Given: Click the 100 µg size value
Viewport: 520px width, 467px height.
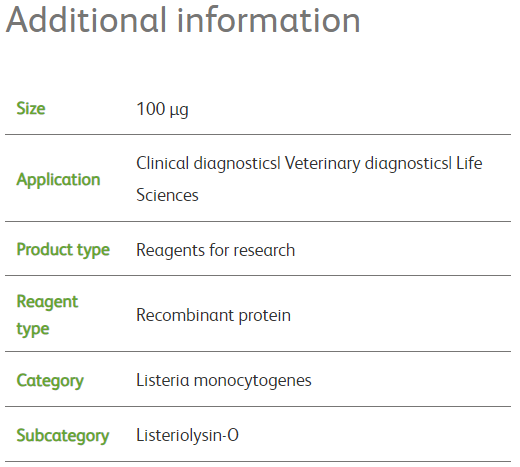Looking at the screenshot, I should (163, 109).
